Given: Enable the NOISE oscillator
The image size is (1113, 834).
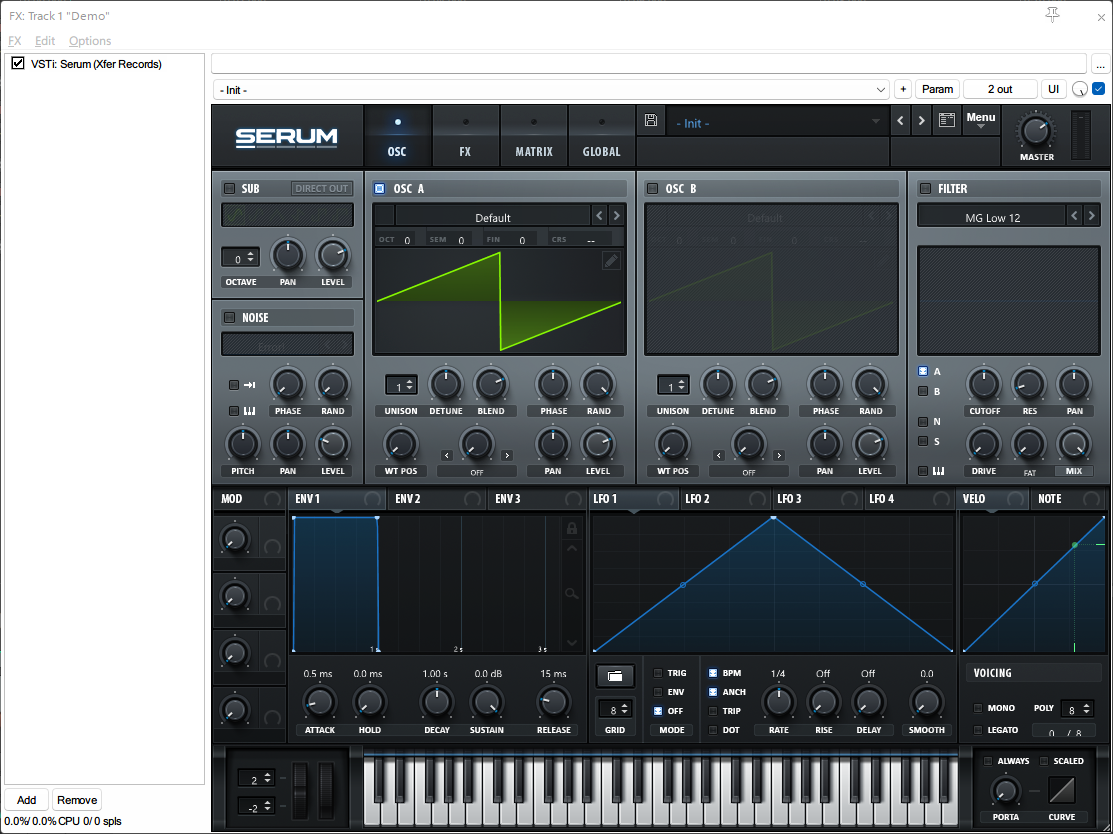Looking at the screenshot, I should point(229,317).
